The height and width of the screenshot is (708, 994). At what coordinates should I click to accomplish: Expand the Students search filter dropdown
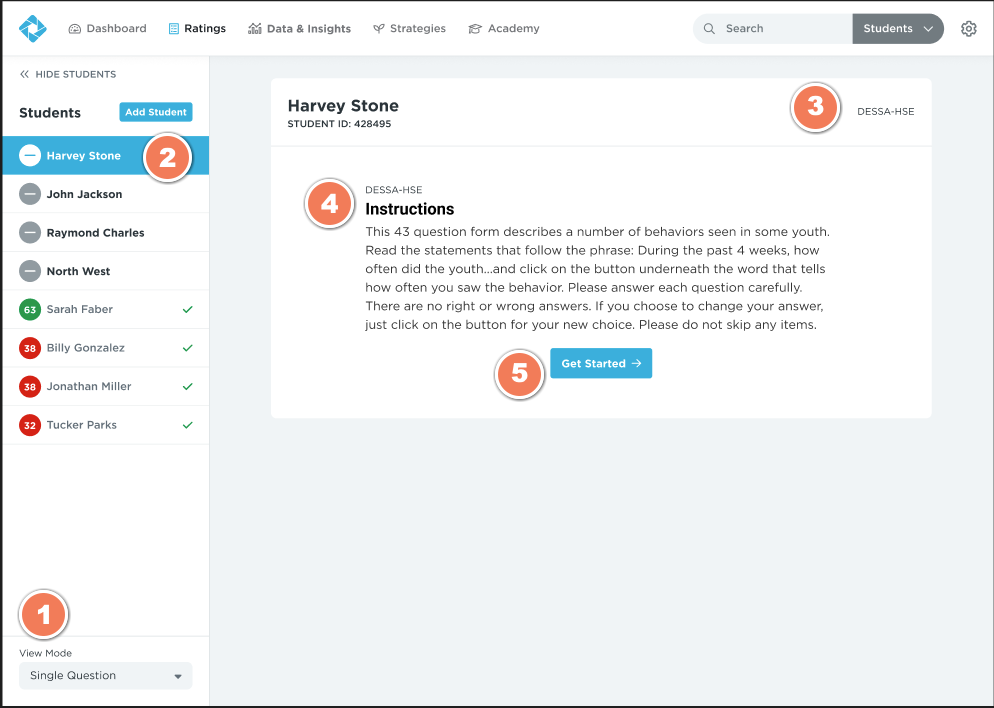click(897, 29)
